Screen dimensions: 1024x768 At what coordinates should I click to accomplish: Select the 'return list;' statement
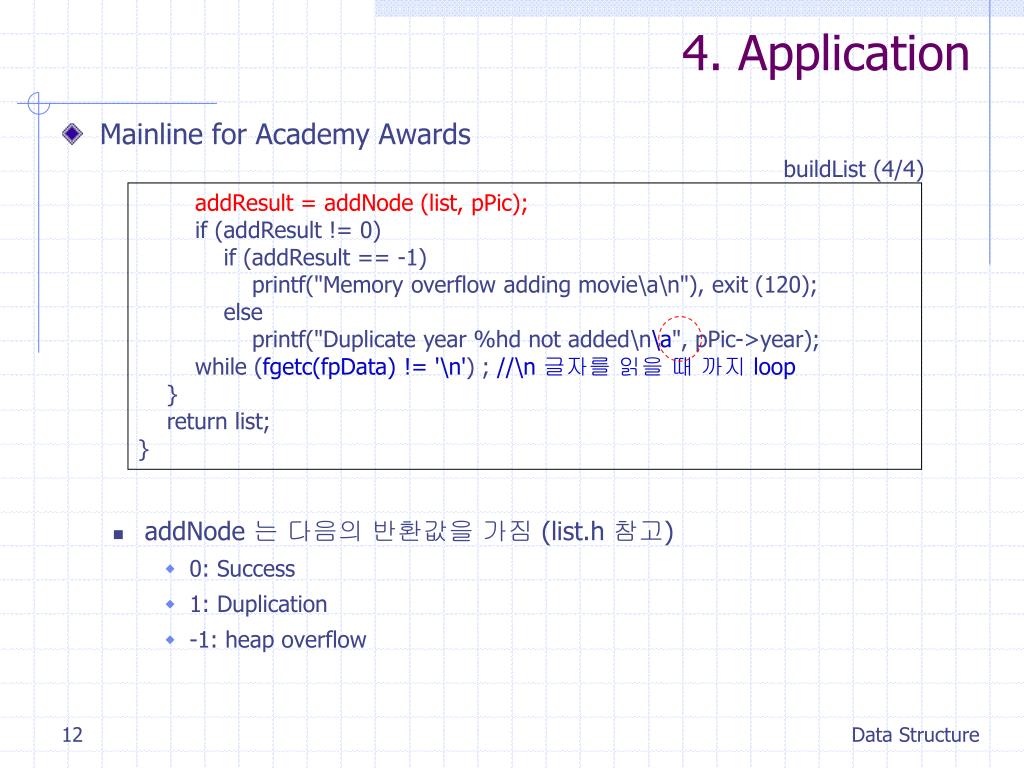pyautogui.click(x=218, y=421)
